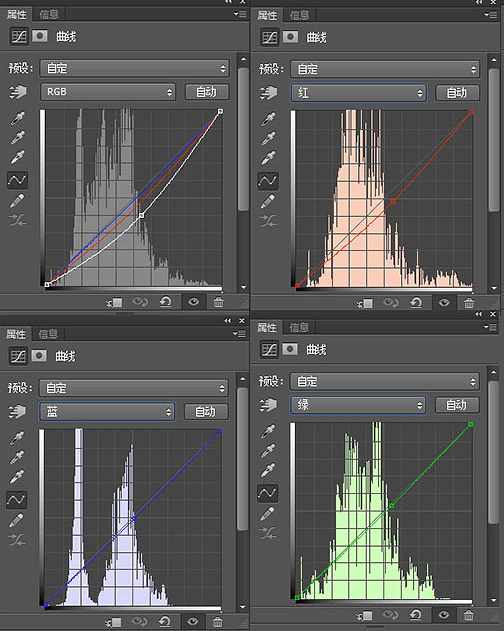Viewport: 504px width, 631px height.
Task: Open the 红 channel dropdown
Action: 359,93
